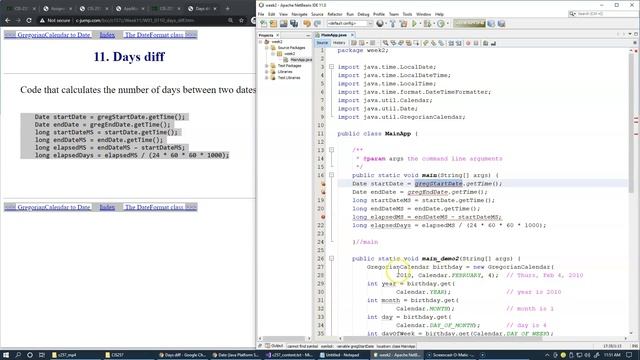Expand the Libraries node in Projects
This screenshot has height=360, width=640.
(x=267, y=72)
